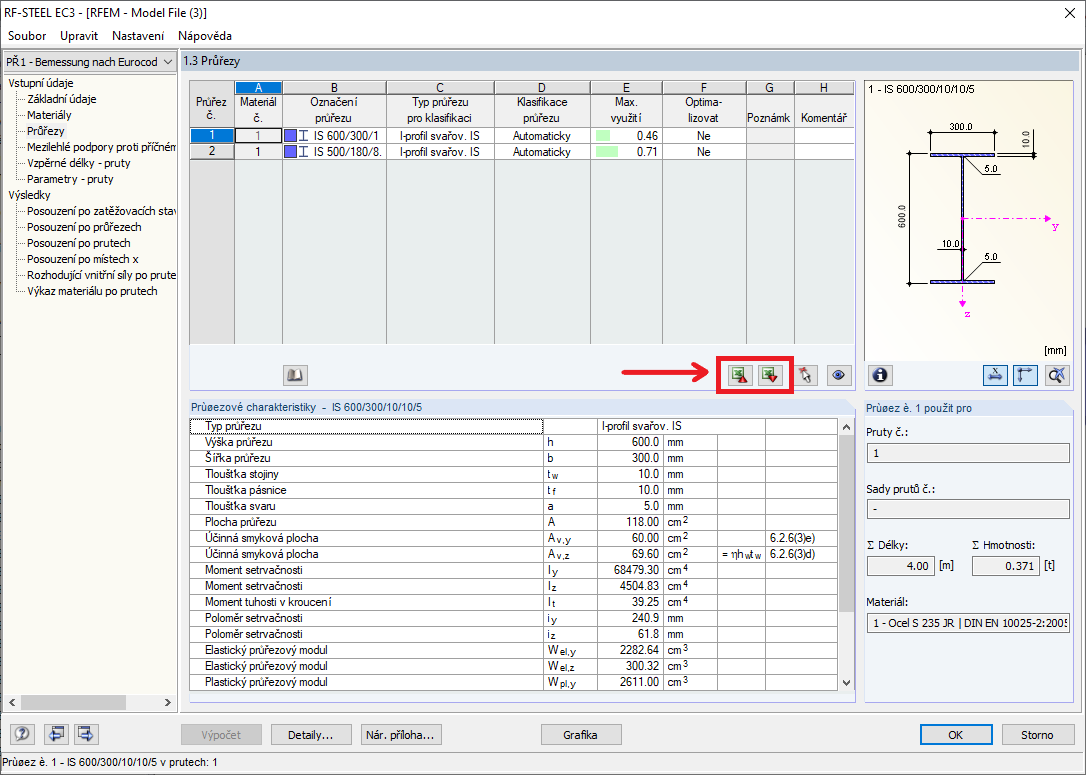Click the Výsledky tree heading
This screenshot has width=1086, height=775.
pos(30,195)
